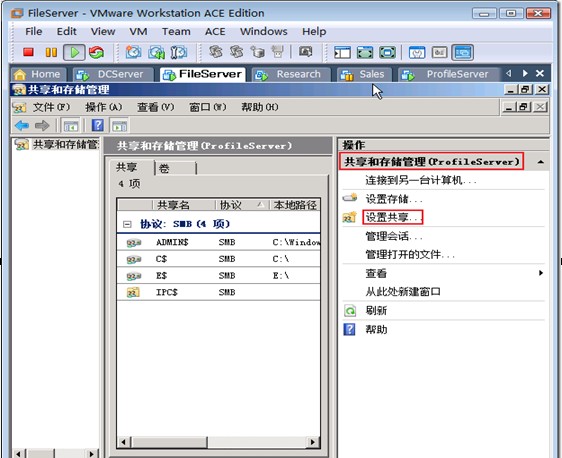Select the ADMIN$ share row

(218, 242)
